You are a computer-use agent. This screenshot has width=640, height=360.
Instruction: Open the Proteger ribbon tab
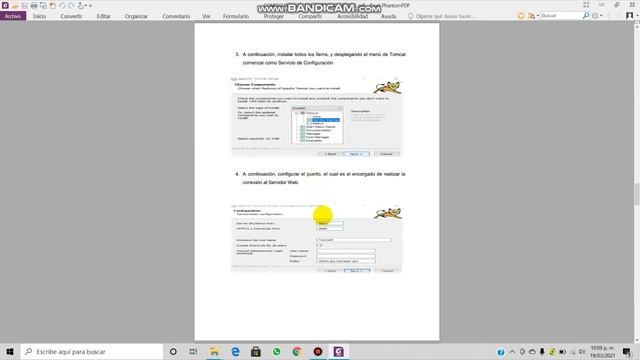coord(273,16)
